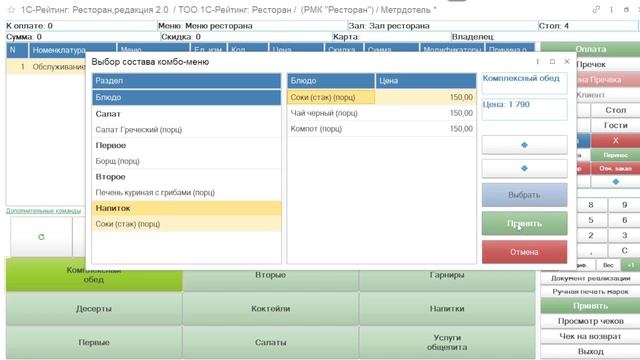Screen dimensions: 640x360
Task: Click the Раздел column header
Action: 187,81
